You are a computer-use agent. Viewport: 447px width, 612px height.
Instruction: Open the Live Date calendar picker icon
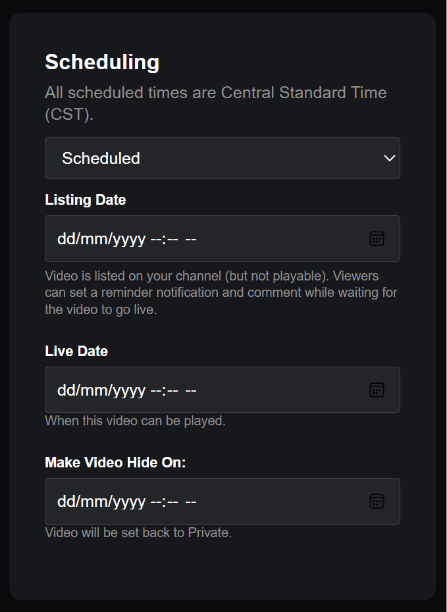[x=377, y=390]
